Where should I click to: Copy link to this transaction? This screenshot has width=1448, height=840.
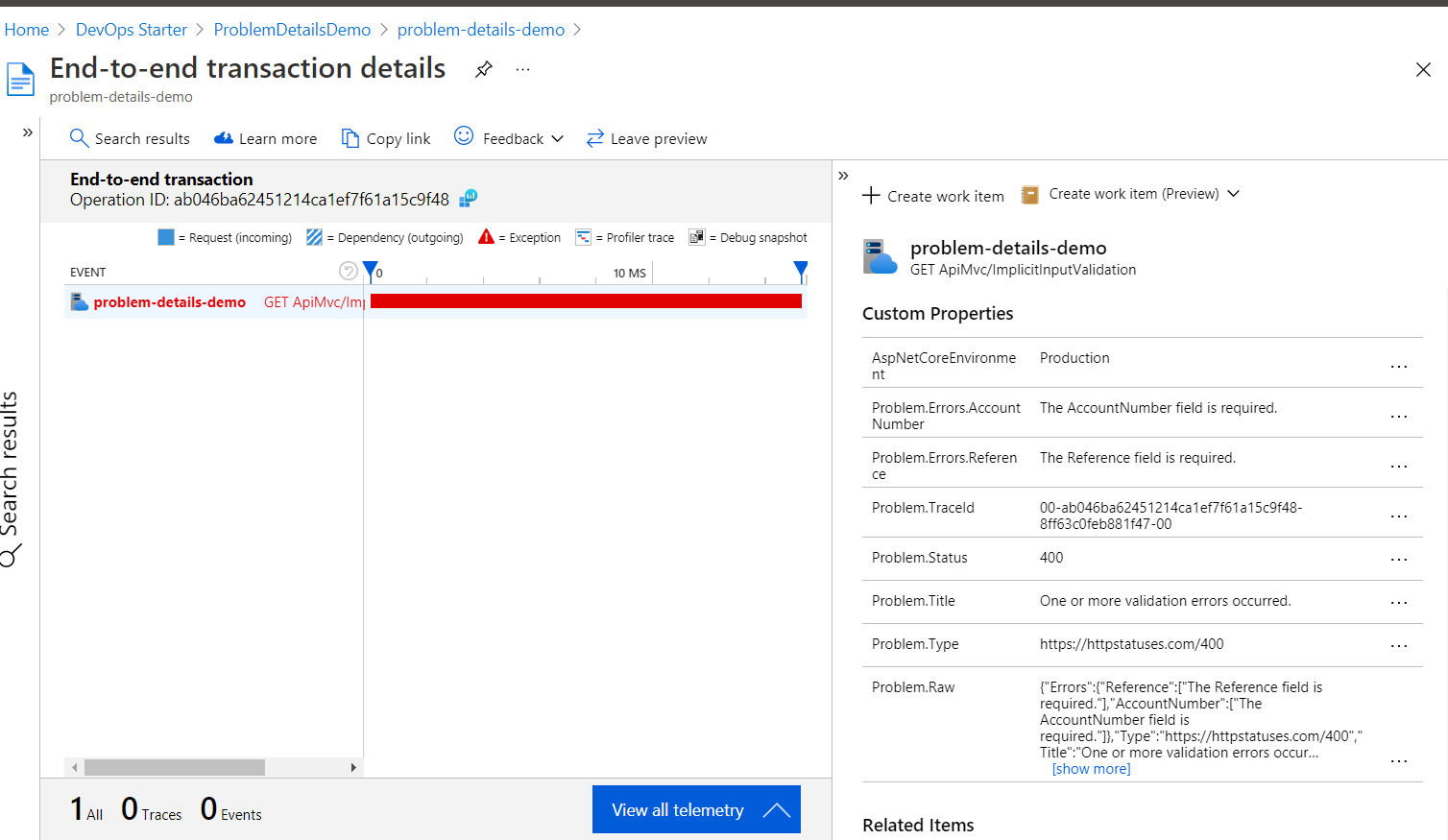[x=386, y=138]
